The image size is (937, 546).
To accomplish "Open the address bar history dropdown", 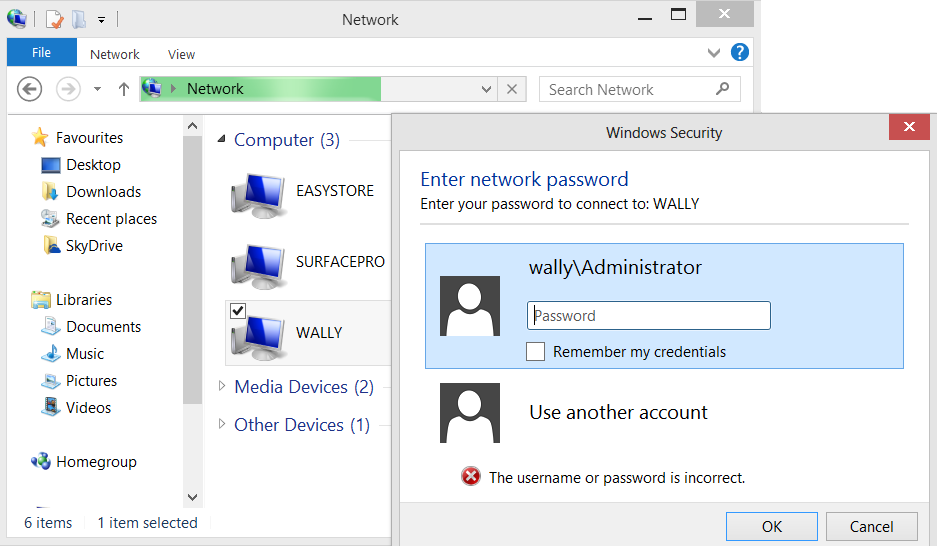I will click(487, 89).
